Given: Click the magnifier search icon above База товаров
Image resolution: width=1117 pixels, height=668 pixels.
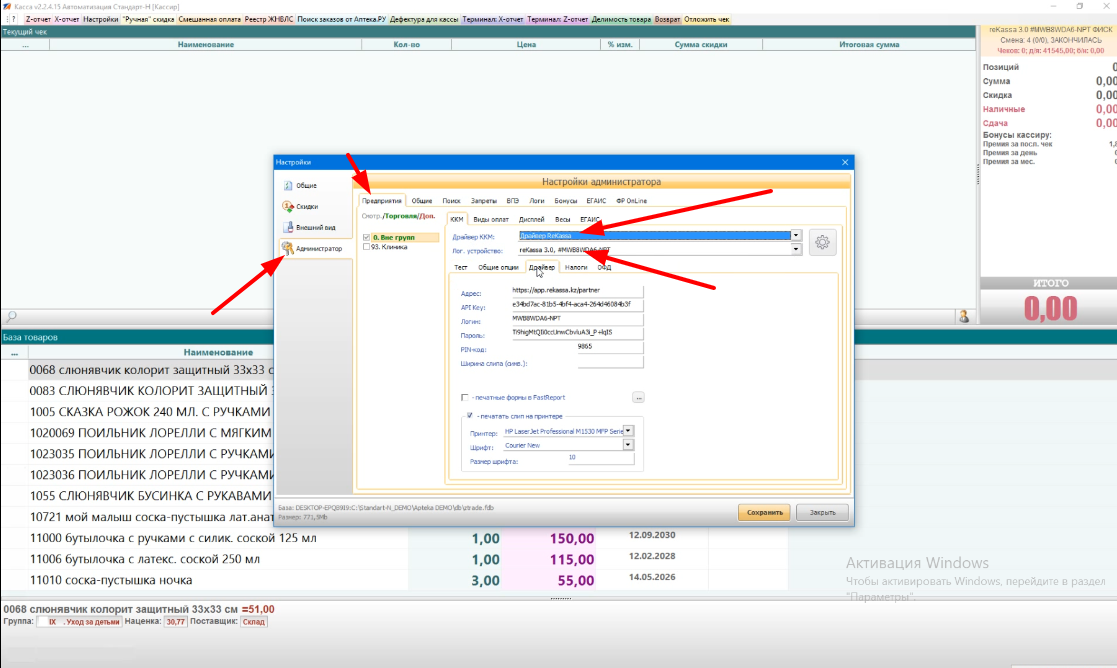Looking at the screenshot, I should (x=10, y=317).
